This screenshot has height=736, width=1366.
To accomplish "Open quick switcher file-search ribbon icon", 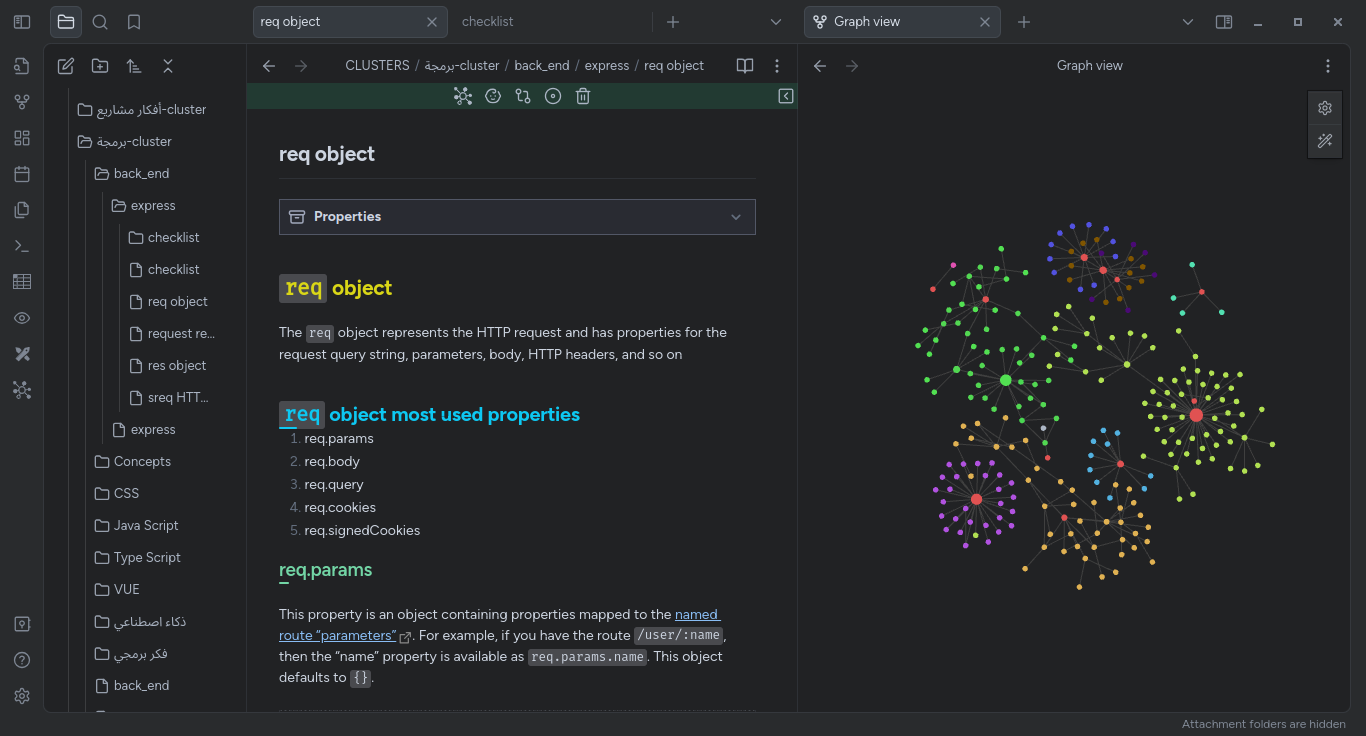I will tap(22, 66).
